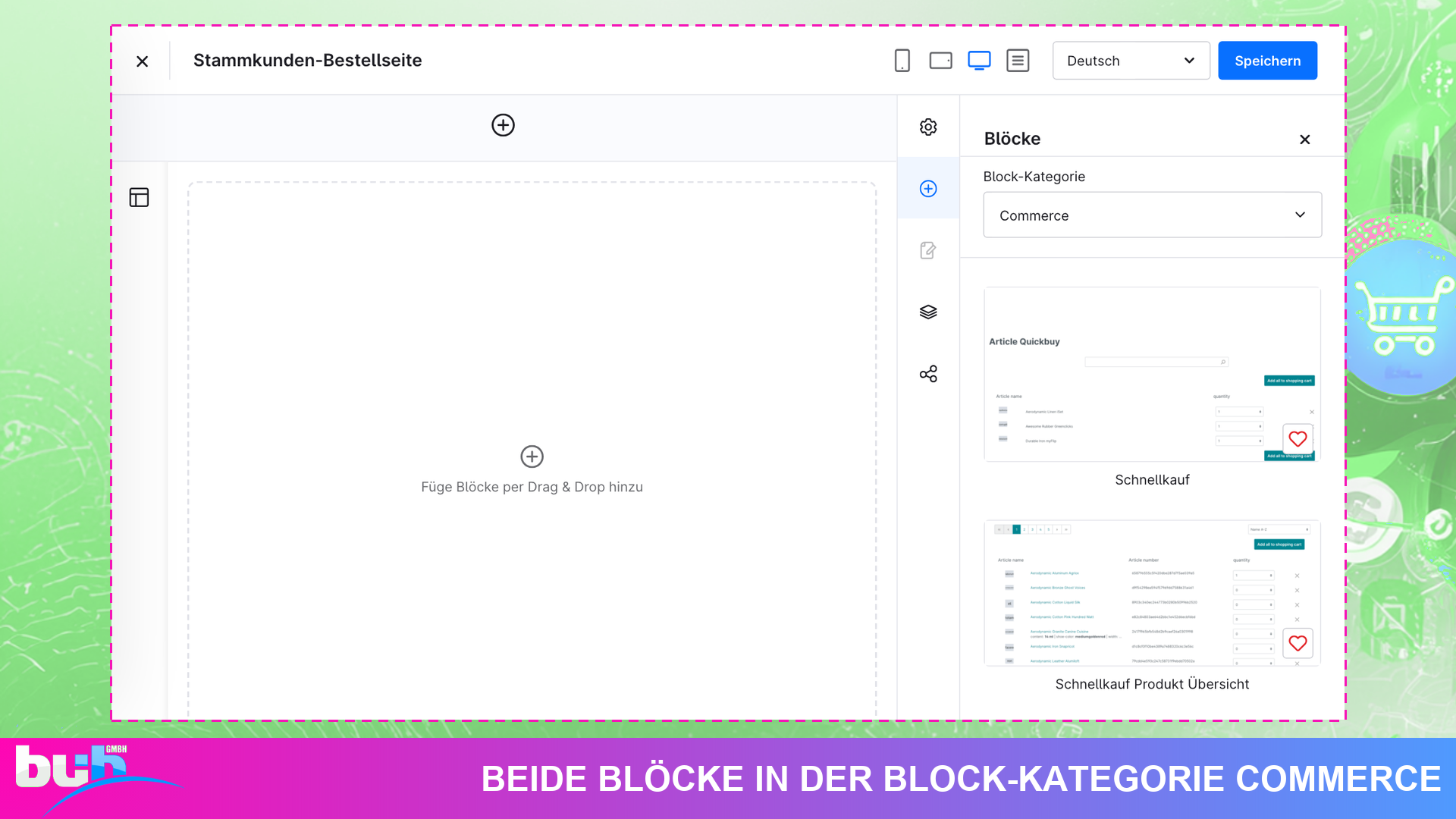Close the Stammkunden-Bestellseite editor

(142, 61)
